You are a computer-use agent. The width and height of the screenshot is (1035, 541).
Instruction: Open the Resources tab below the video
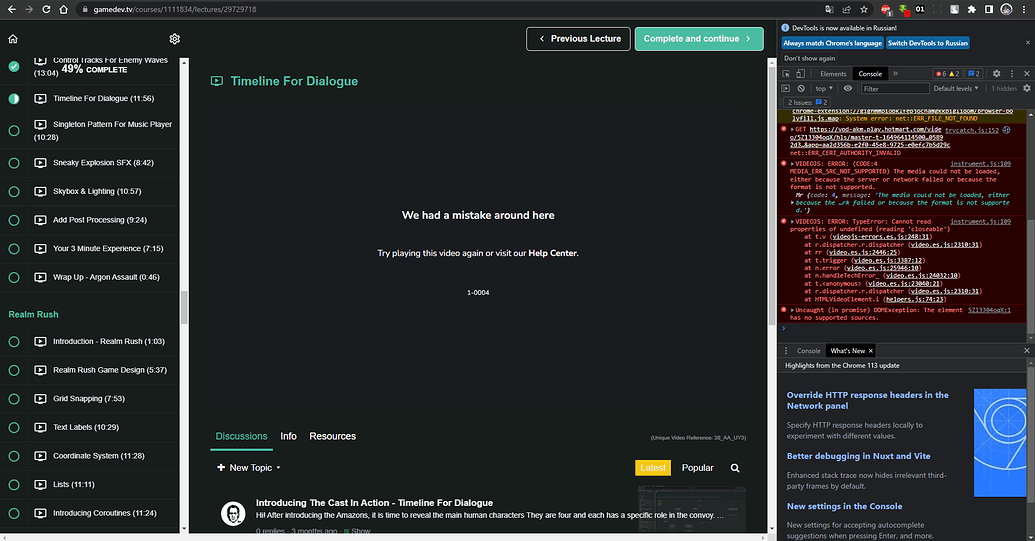click(x=333, y=436)
